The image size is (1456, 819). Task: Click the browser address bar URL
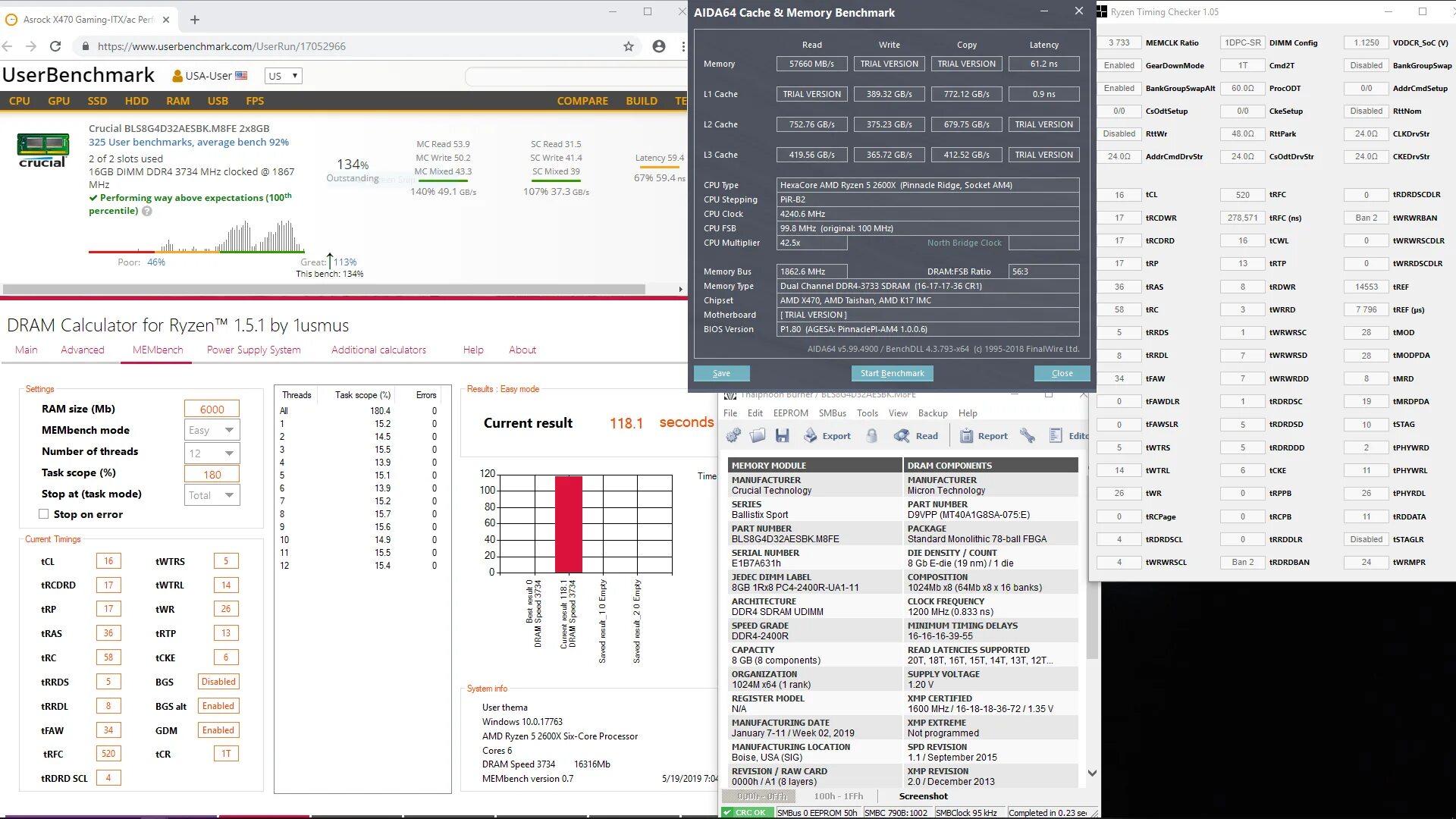221,46
